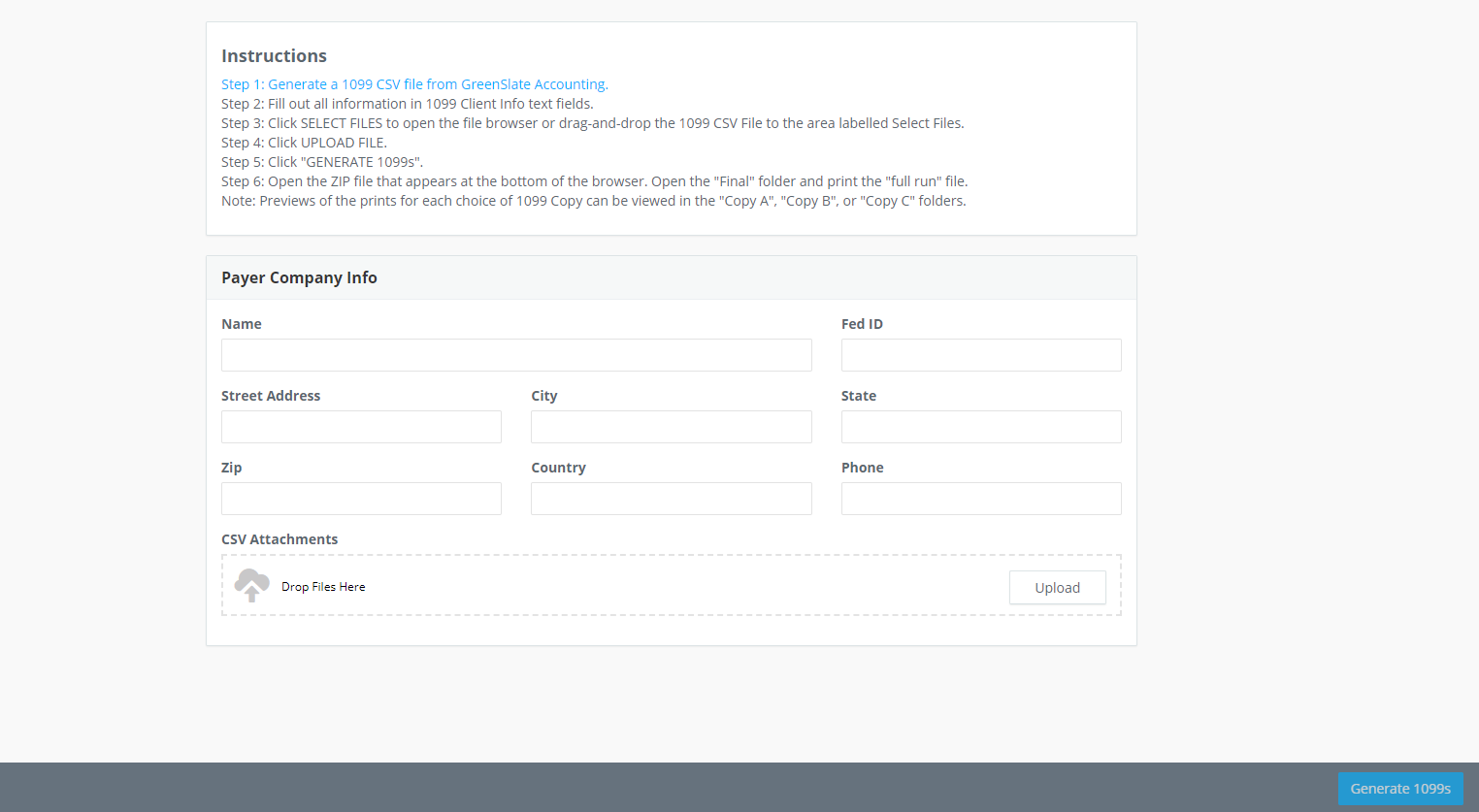Viewport: 1479px width, 812px height.
Task: Click the State label
Action: [859, 396]
